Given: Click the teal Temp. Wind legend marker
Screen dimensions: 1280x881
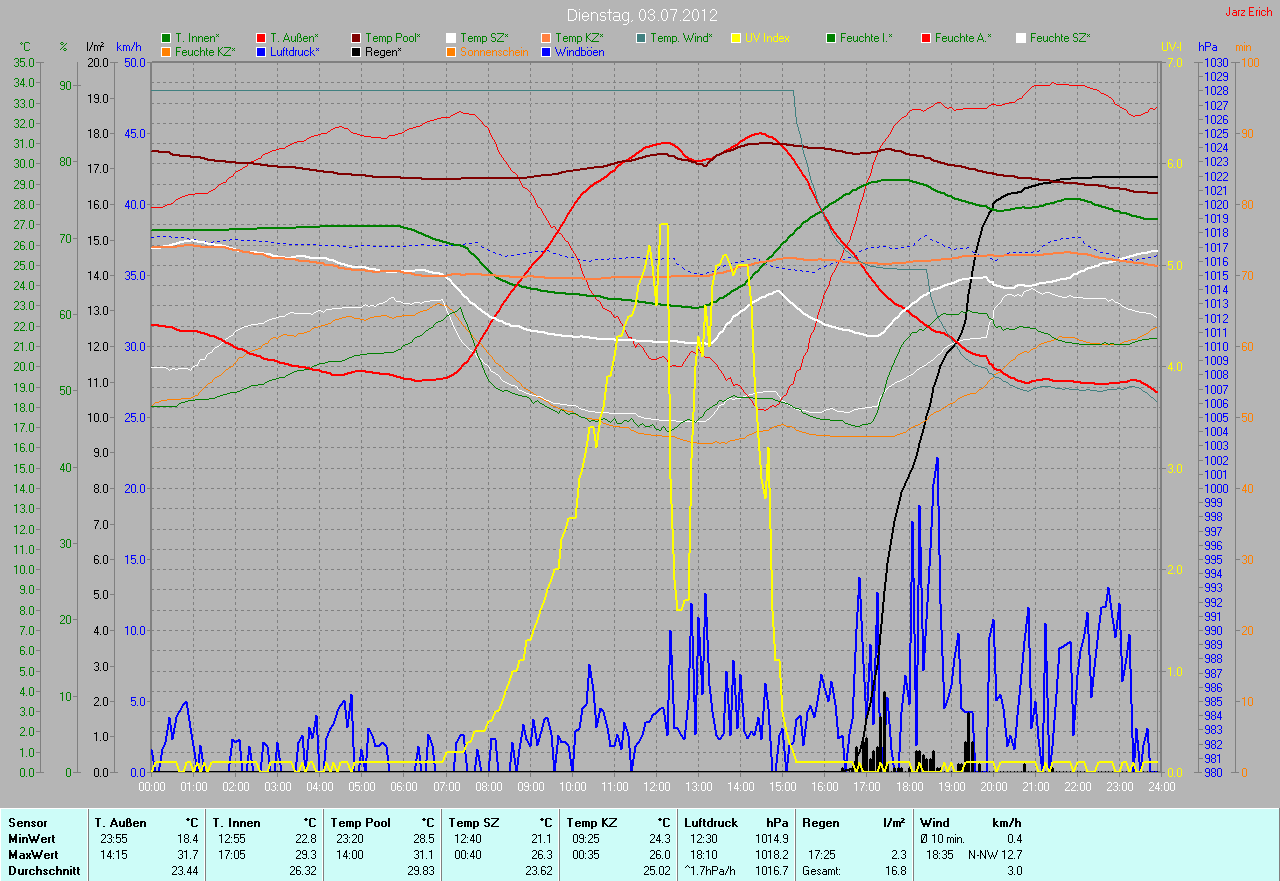Looking at the screenshot, I should coord(641,38).
